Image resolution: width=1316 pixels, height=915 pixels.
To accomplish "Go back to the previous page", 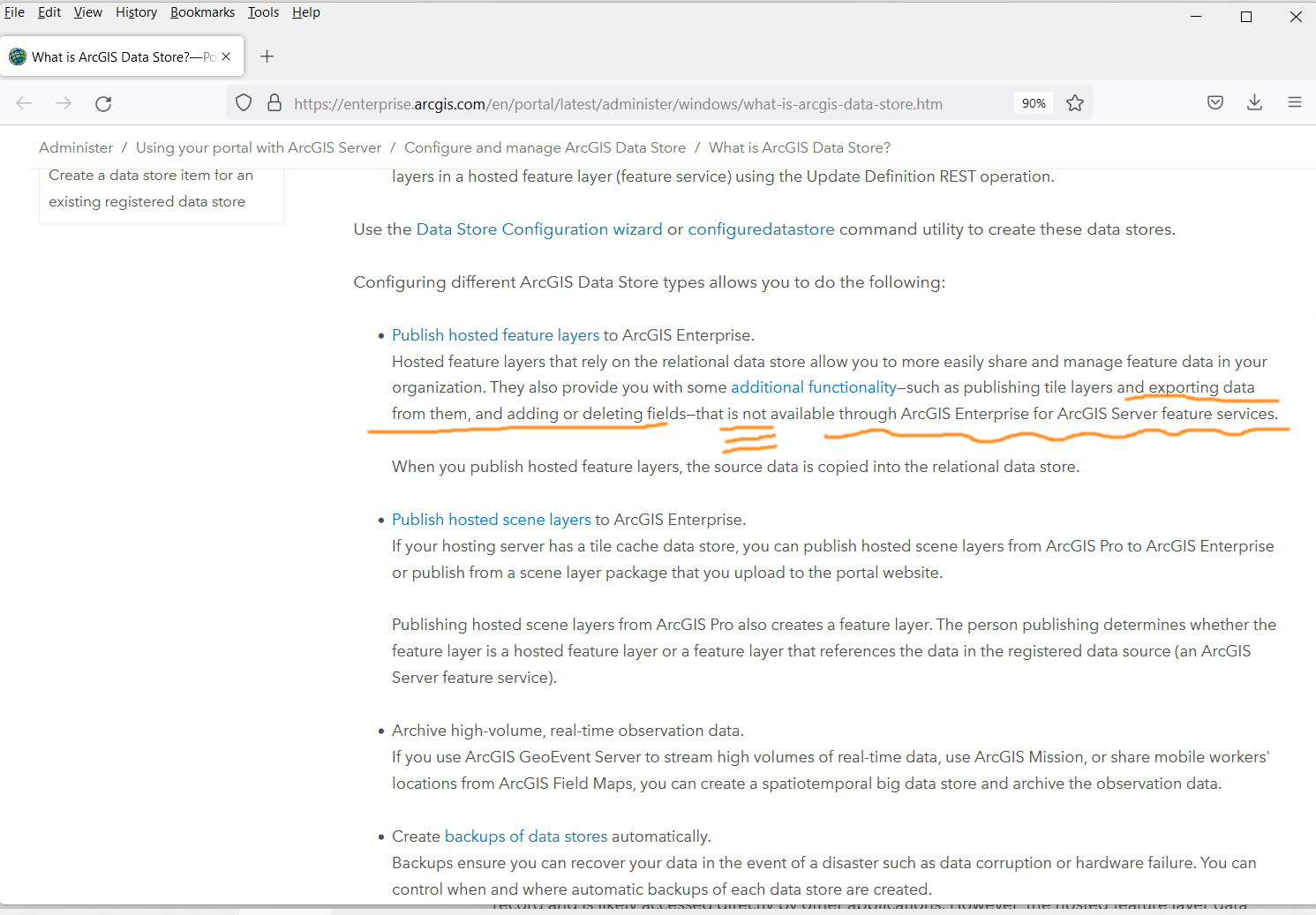I will [x=24, y=103].
